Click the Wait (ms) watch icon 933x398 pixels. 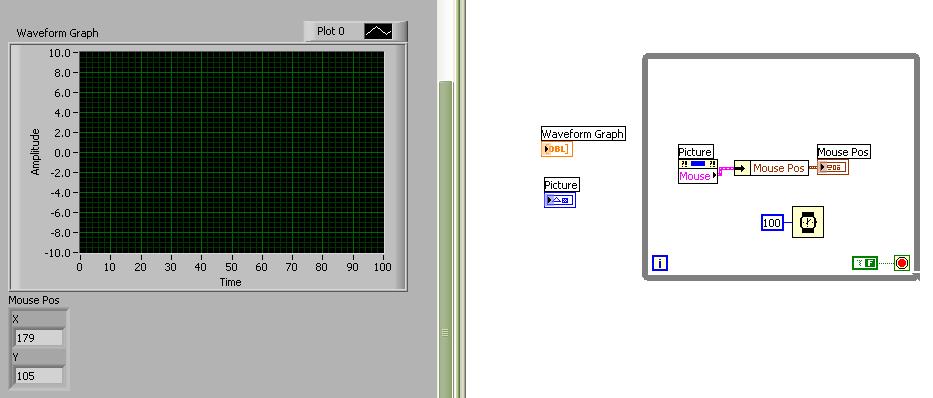click(x=807, y=222)
